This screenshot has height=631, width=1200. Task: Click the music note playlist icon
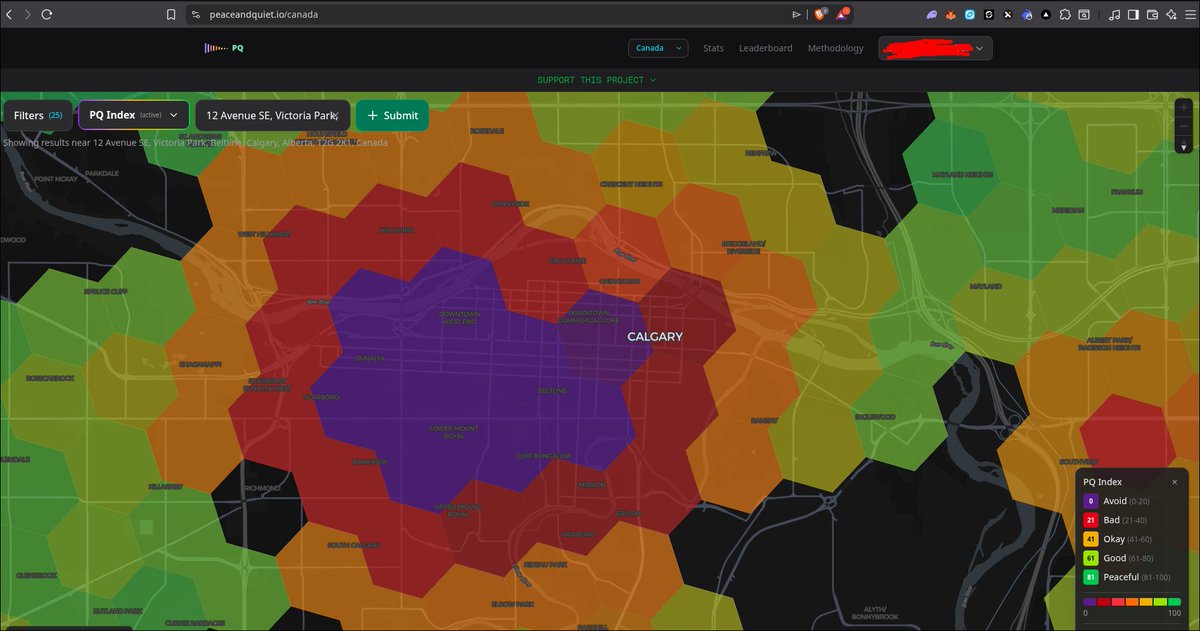[1114, 15]
